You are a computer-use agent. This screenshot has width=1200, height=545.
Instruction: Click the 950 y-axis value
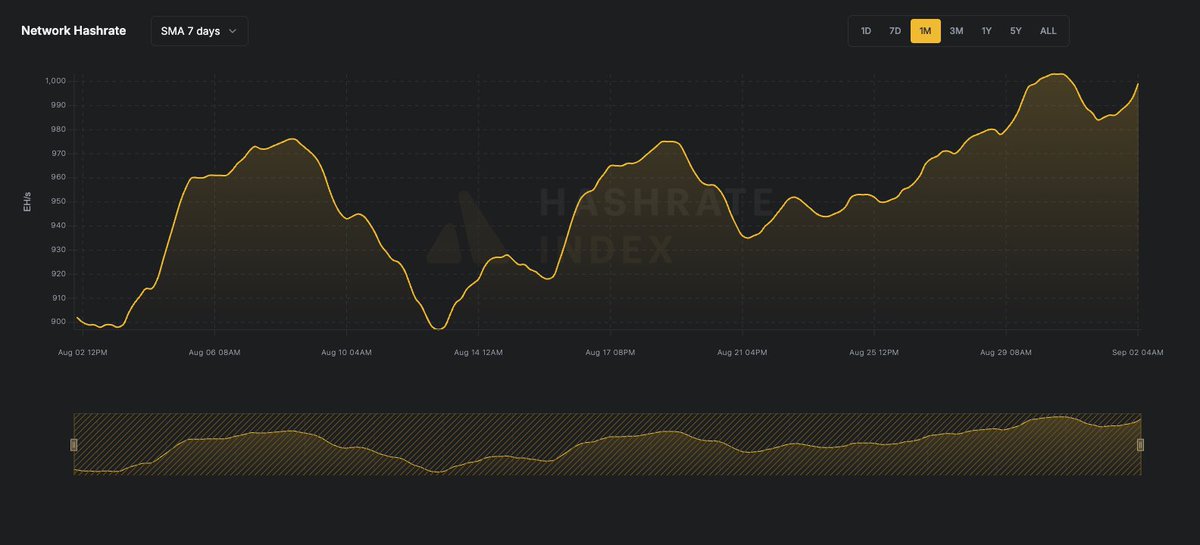pyautogui.click(x=58, y=201)
